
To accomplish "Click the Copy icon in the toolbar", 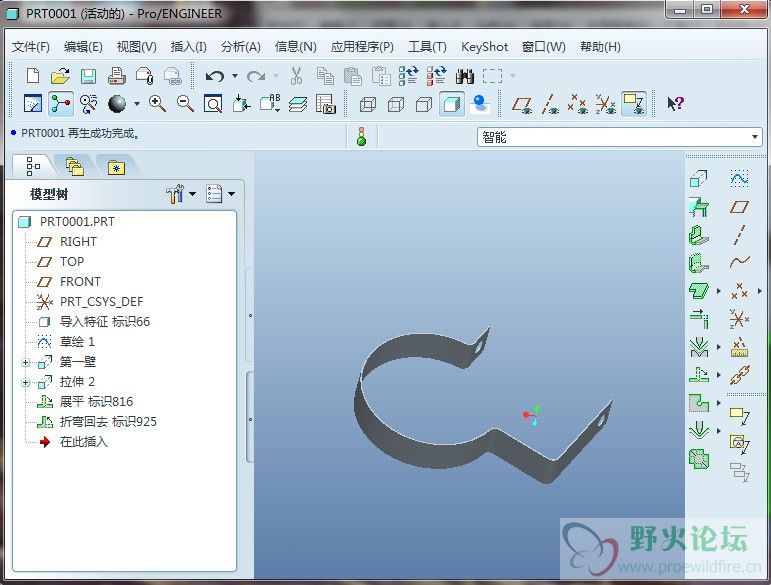I will tap(325, 76).
